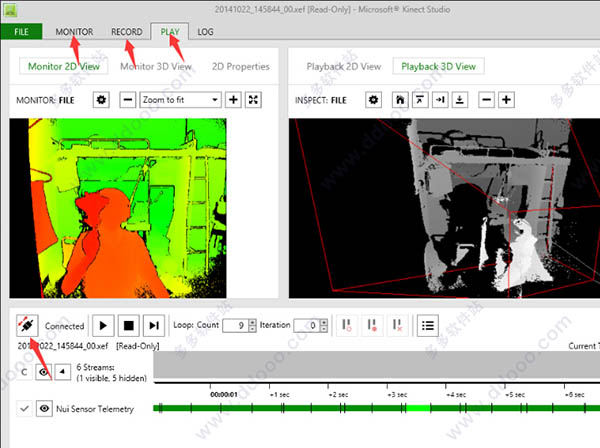The image size is (600, 448).
Task: Open the FILE menu
Action: coord(21,32)
